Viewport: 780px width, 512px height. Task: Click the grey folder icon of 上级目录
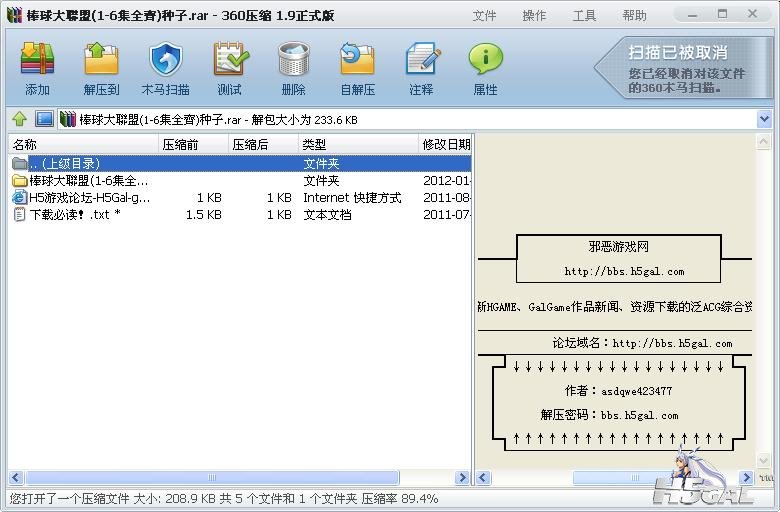(x=19, y=163)
